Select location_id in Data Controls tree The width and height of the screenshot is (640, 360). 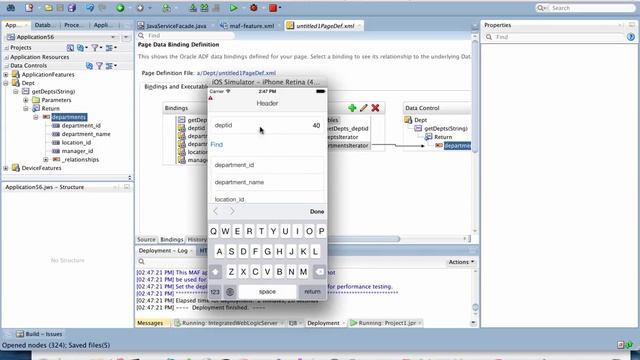76,142
